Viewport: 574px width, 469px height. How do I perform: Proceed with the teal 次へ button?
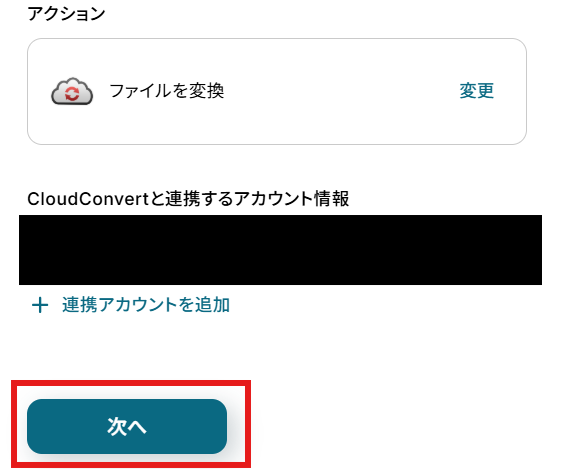(x=127, y=427)
